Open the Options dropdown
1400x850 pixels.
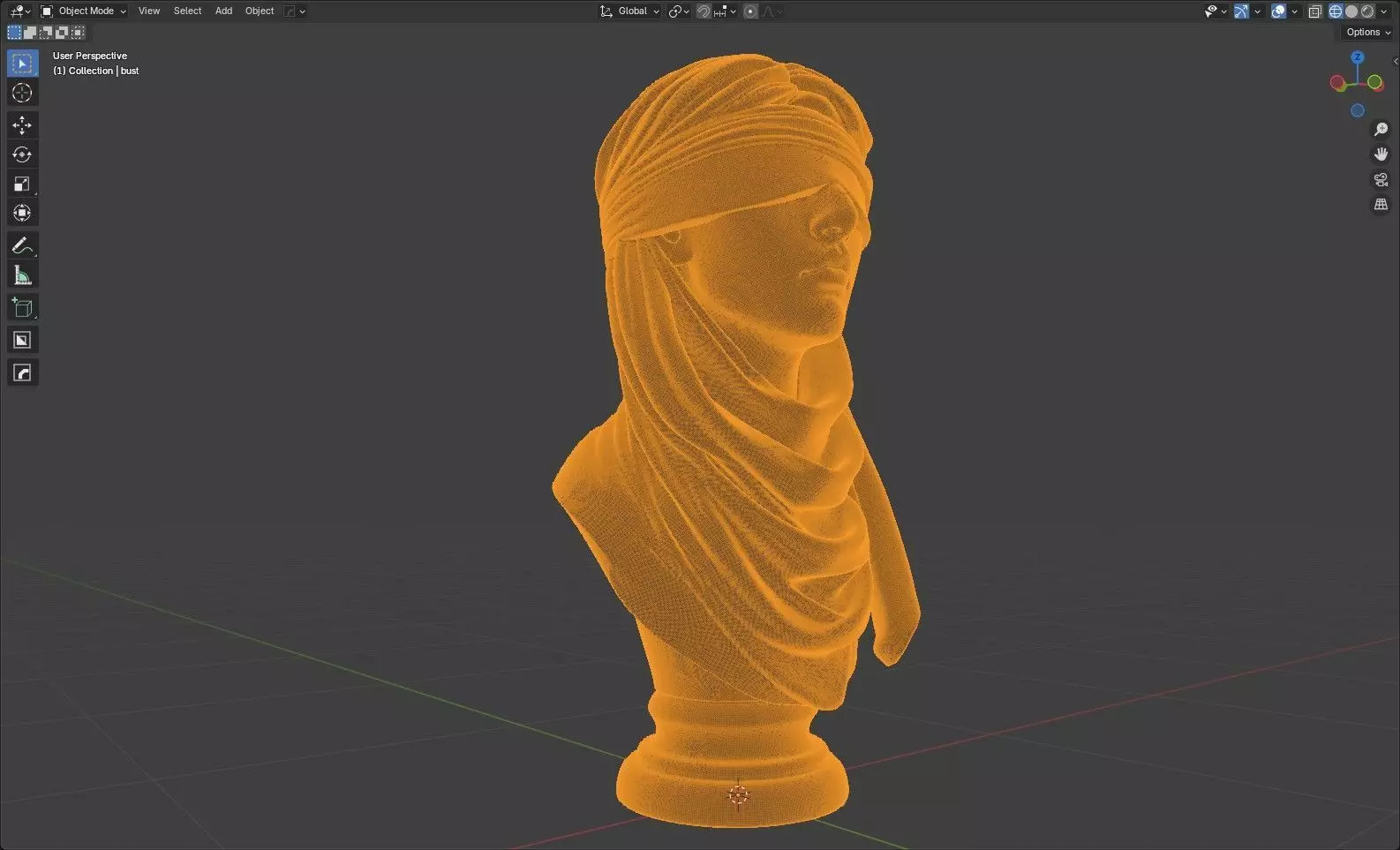1368,33
